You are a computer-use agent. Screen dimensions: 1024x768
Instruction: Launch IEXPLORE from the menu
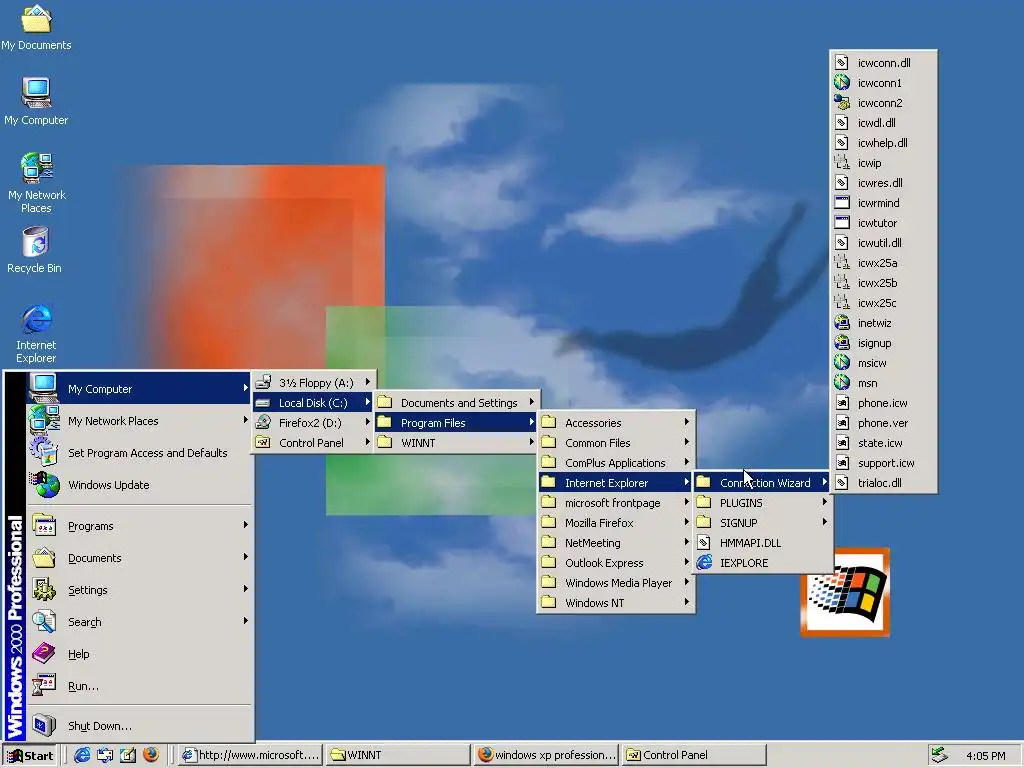[x=762, y=563]
